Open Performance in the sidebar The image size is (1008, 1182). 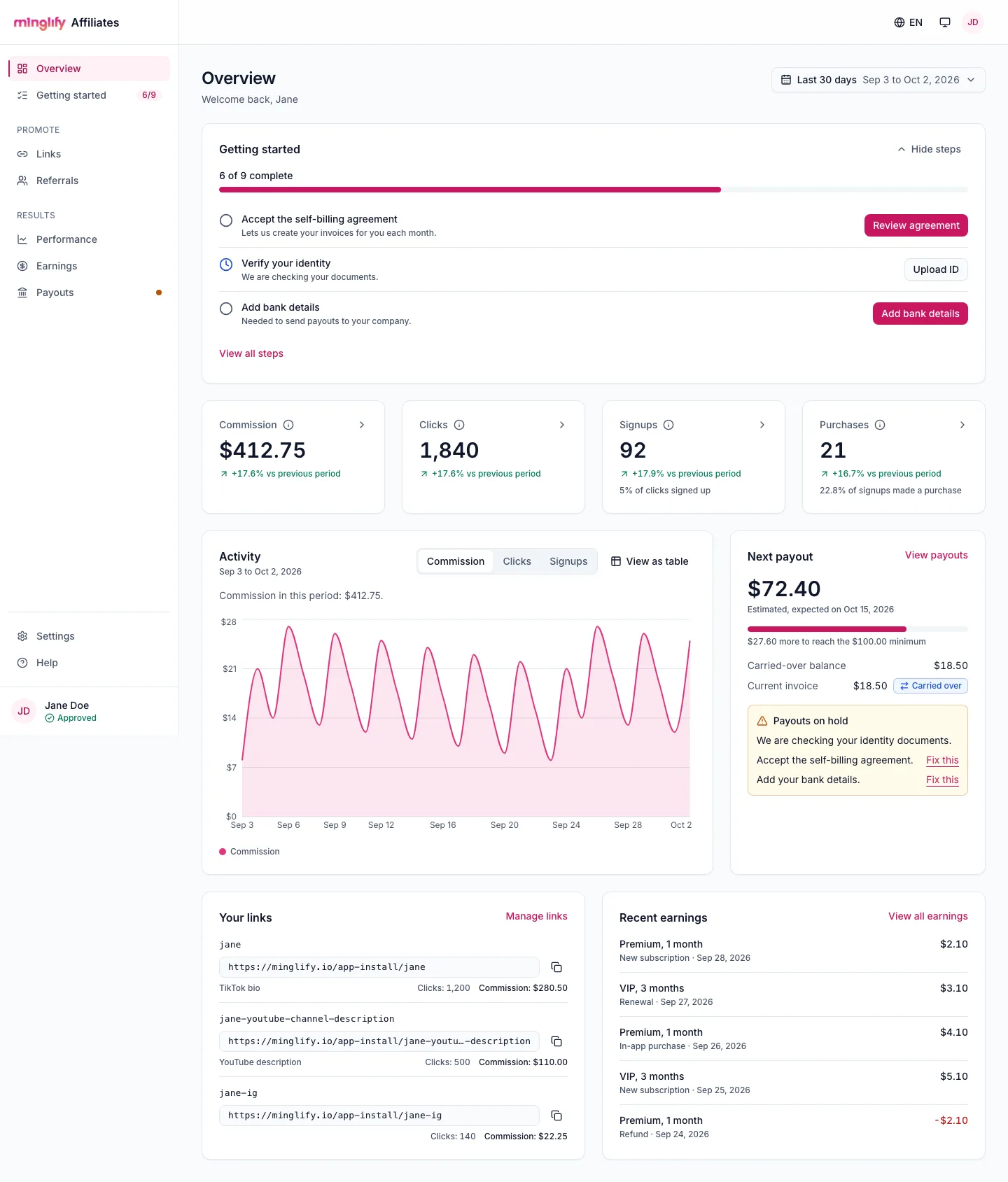[89, 239]
